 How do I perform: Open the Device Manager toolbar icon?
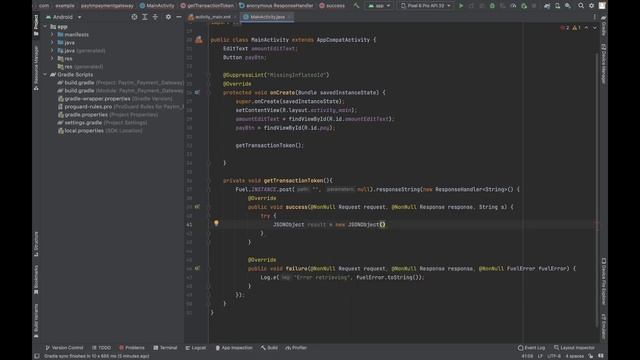pos(557,6)
